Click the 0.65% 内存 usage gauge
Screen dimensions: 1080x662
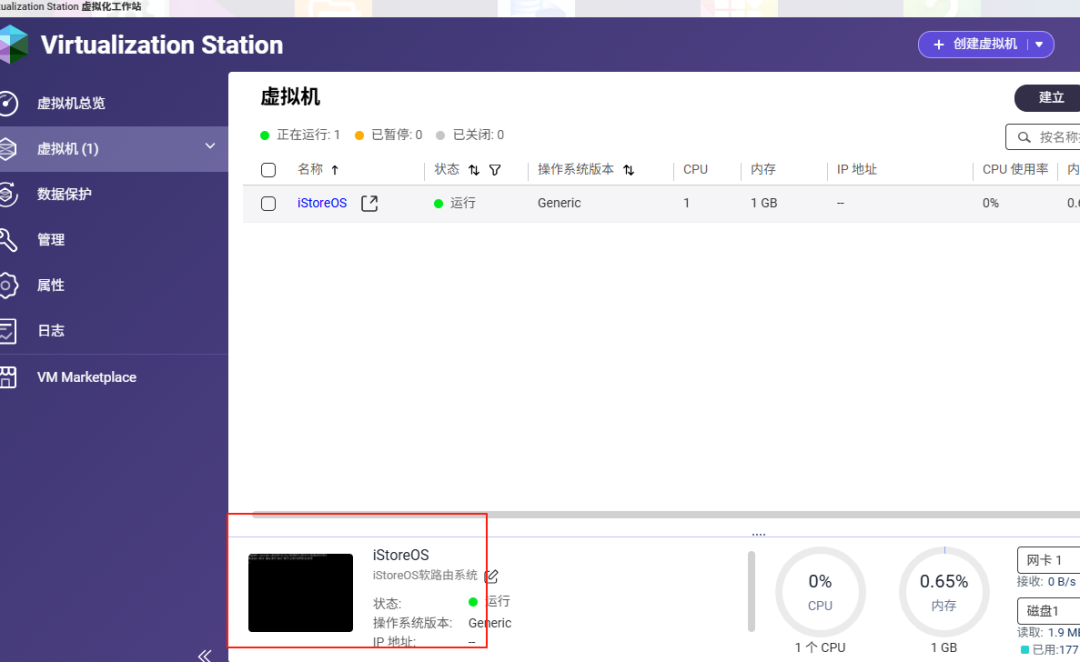(944, 592)
